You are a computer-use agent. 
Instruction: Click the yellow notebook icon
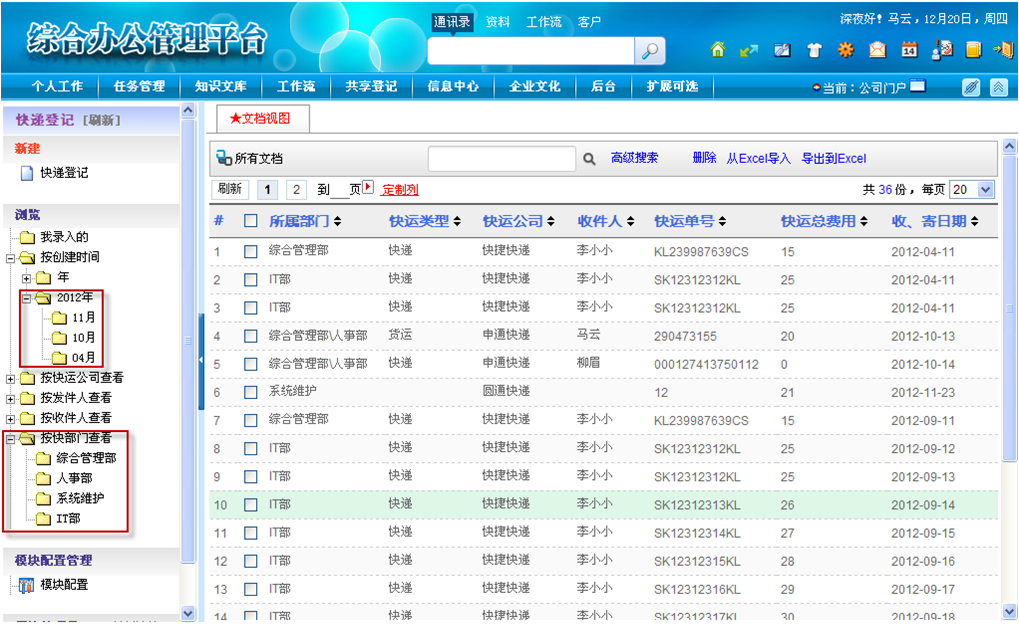coord(973,49)
